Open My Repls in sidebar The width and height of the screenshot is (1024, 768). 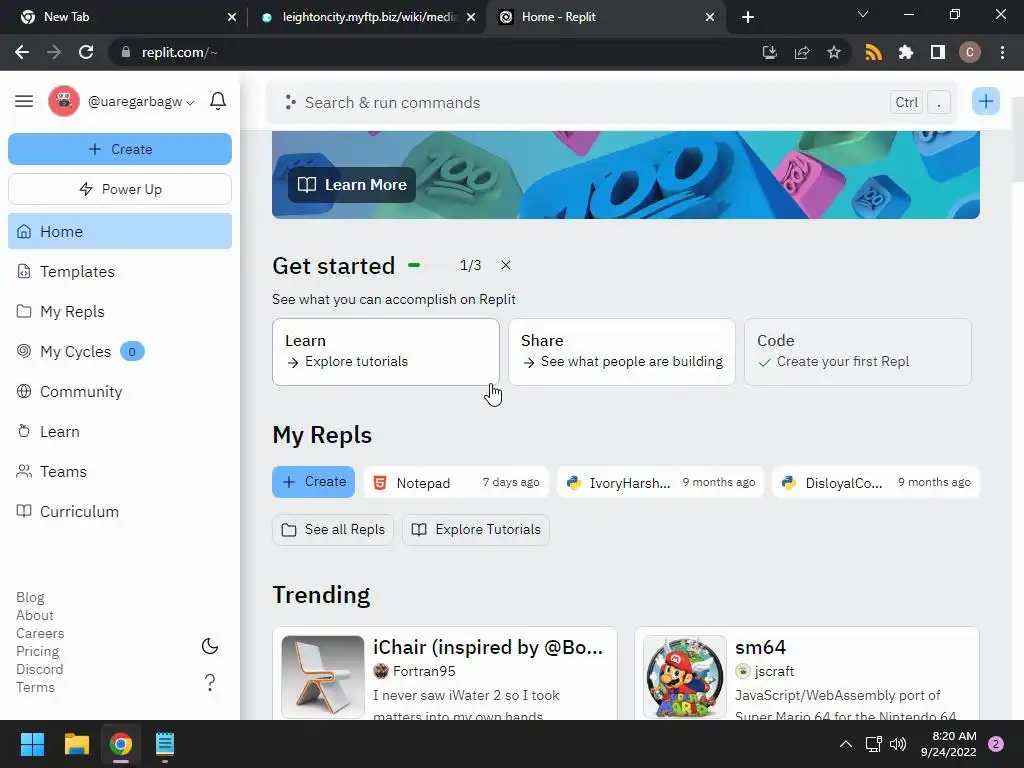[120, 312]
